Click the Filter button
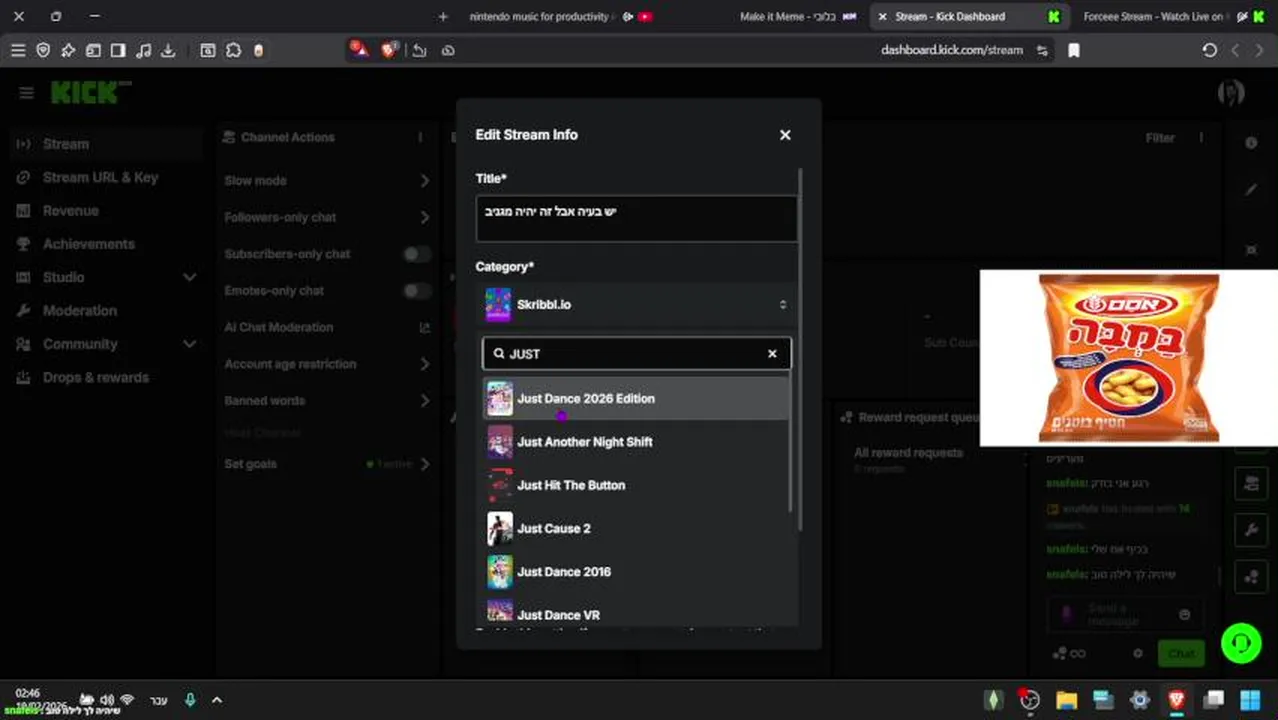1278x720 pixels. pyautogui.click(x=1160, y=138)
